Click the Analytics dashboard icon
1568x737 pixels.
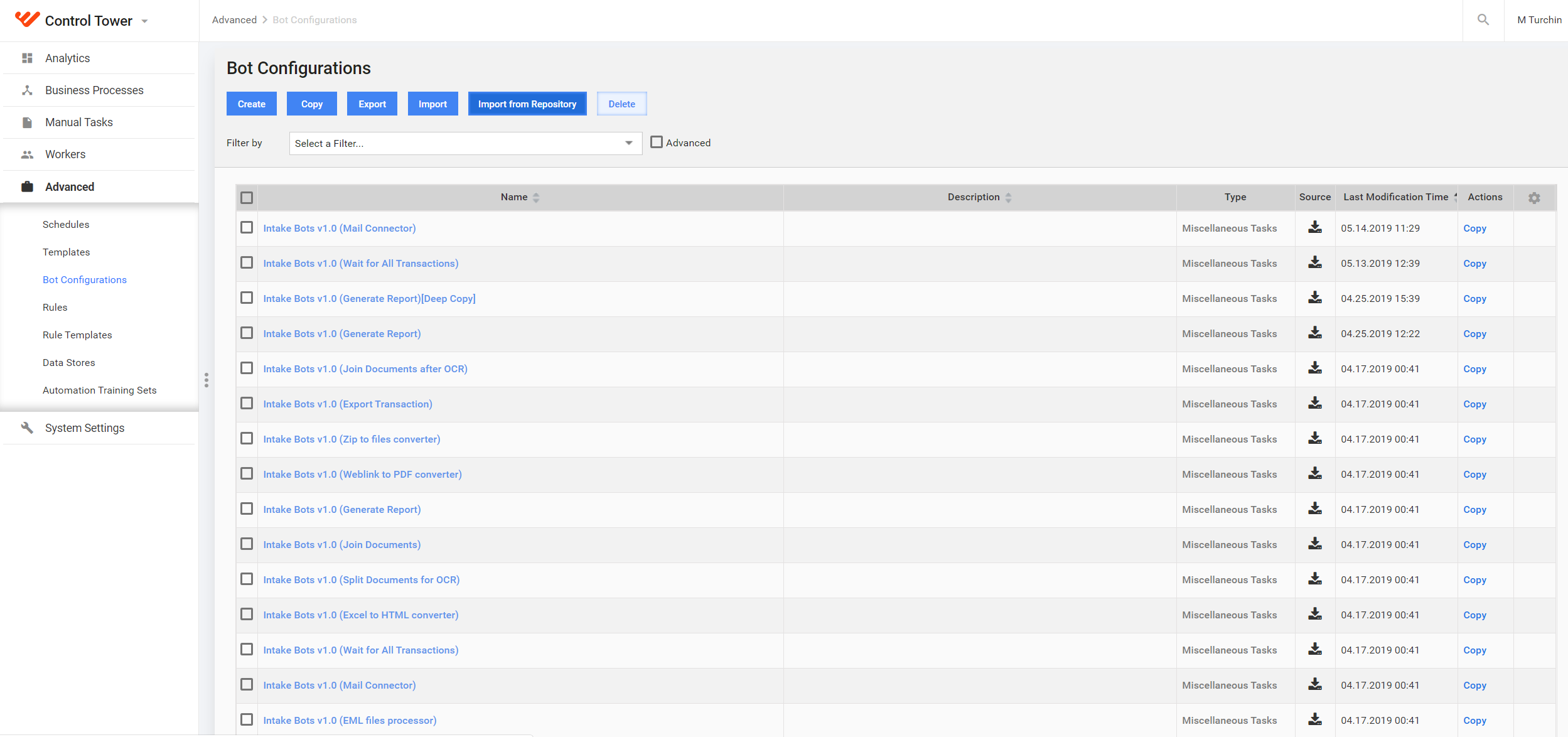point(27,58)
